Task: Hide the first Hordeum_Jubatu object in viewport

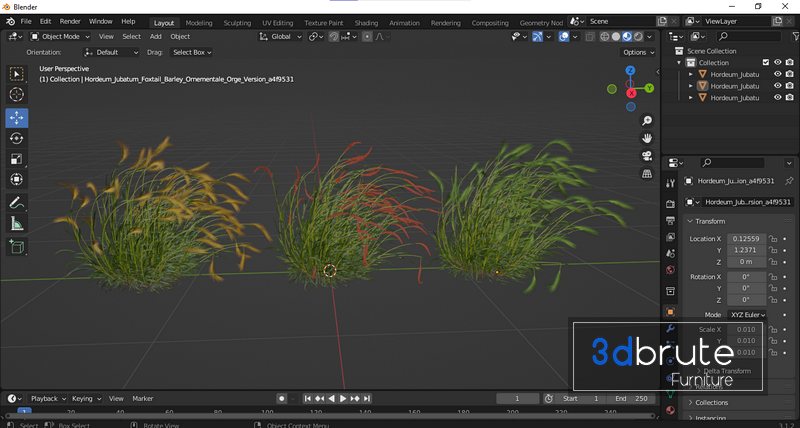Action: coord(778,74)
